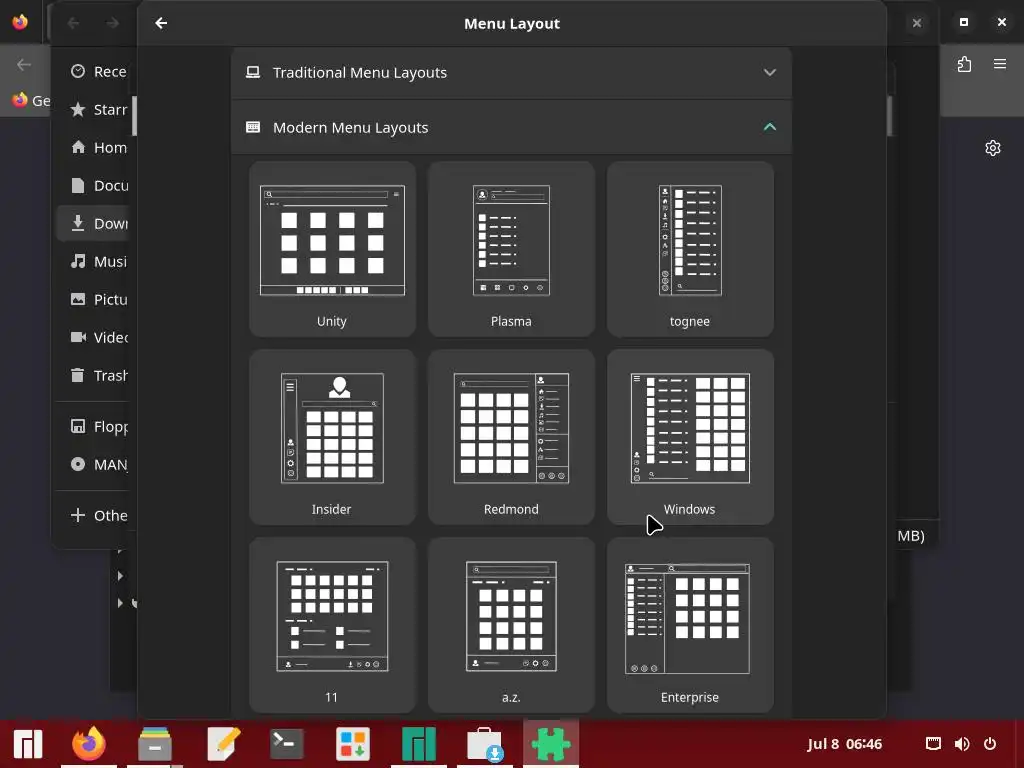The width and height of the screenshot is (1024, 768).
Task: Open the volume control in system tray
Action: coord(962,744)
